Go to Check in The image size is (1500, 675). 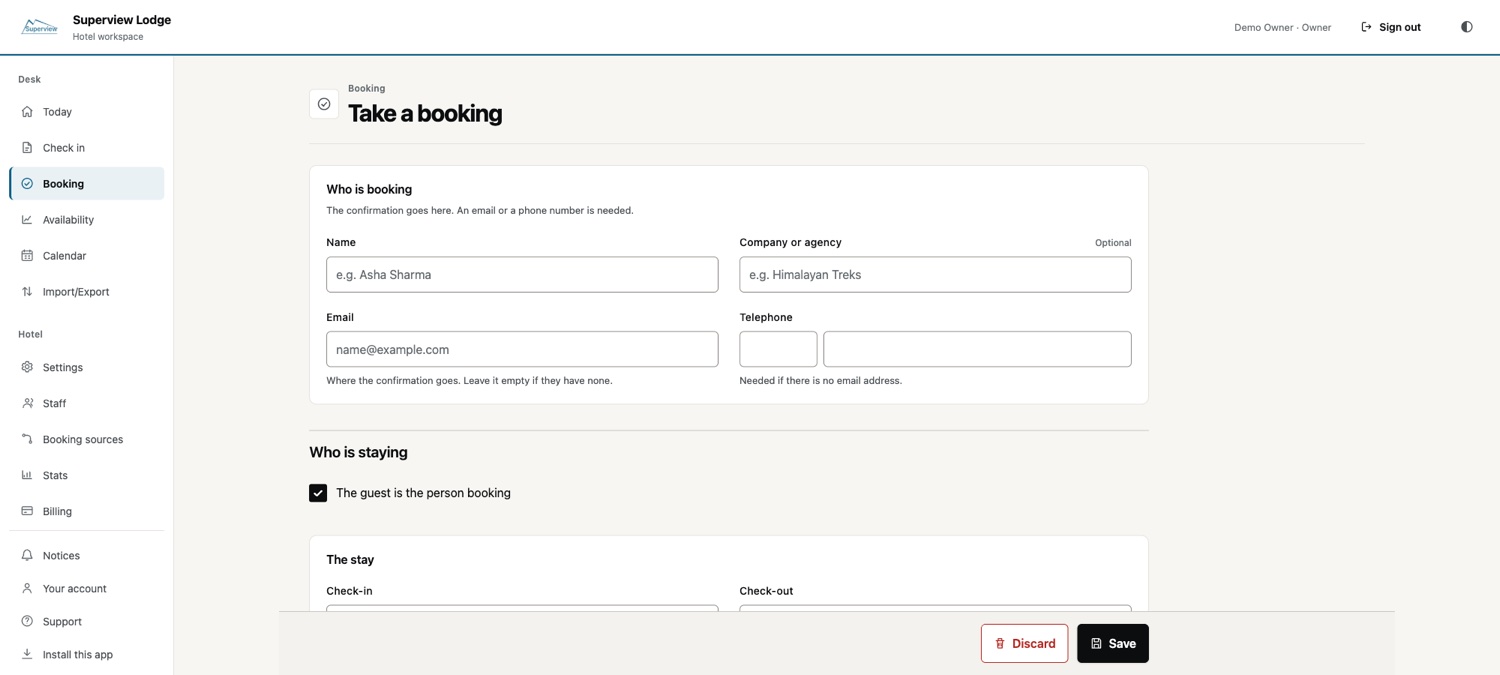click(x=87, y=148)
